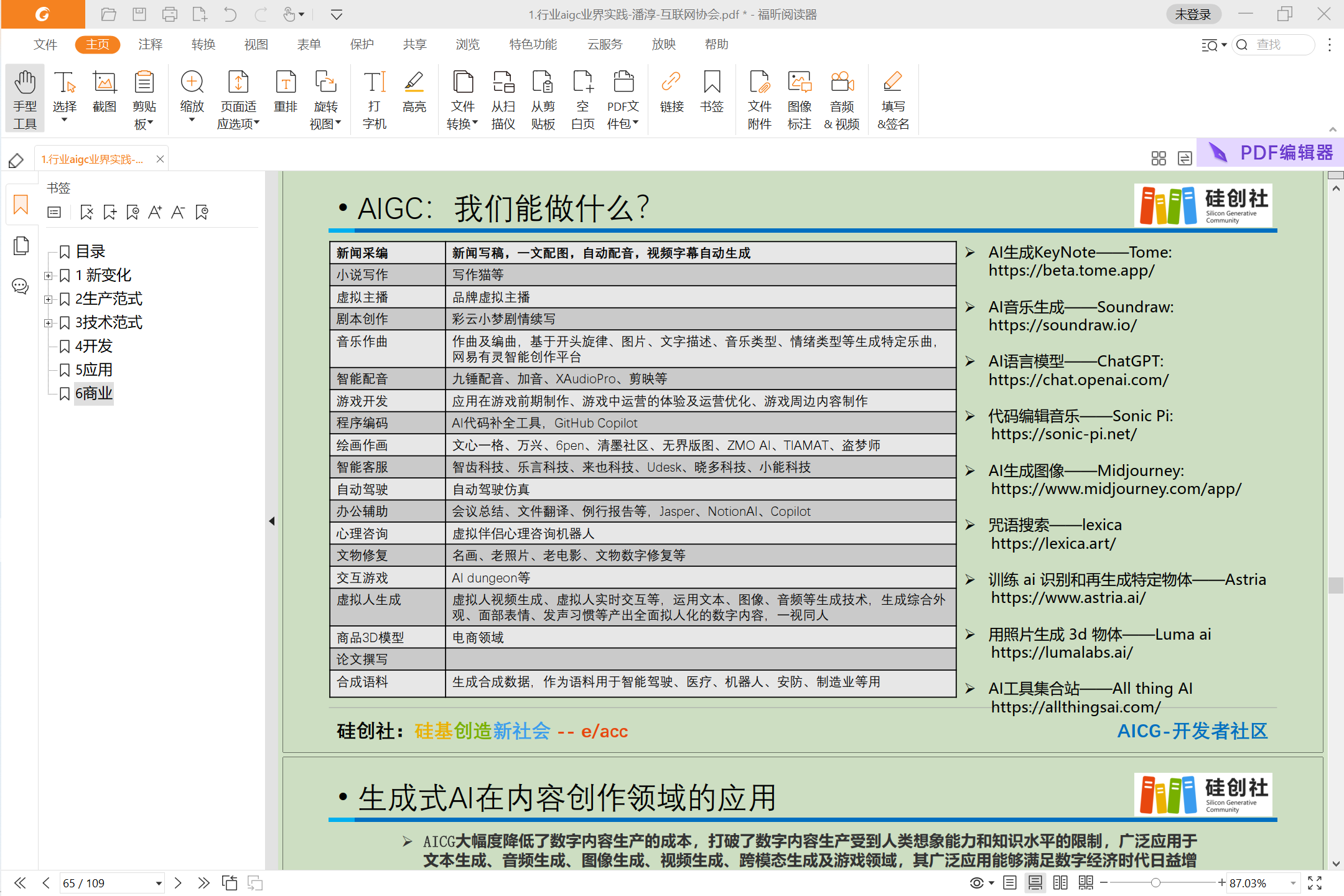Viewport: 1344px width, 896px height.
Task: Click From Clipboard (从剪贴板) create
Action: 543,99
